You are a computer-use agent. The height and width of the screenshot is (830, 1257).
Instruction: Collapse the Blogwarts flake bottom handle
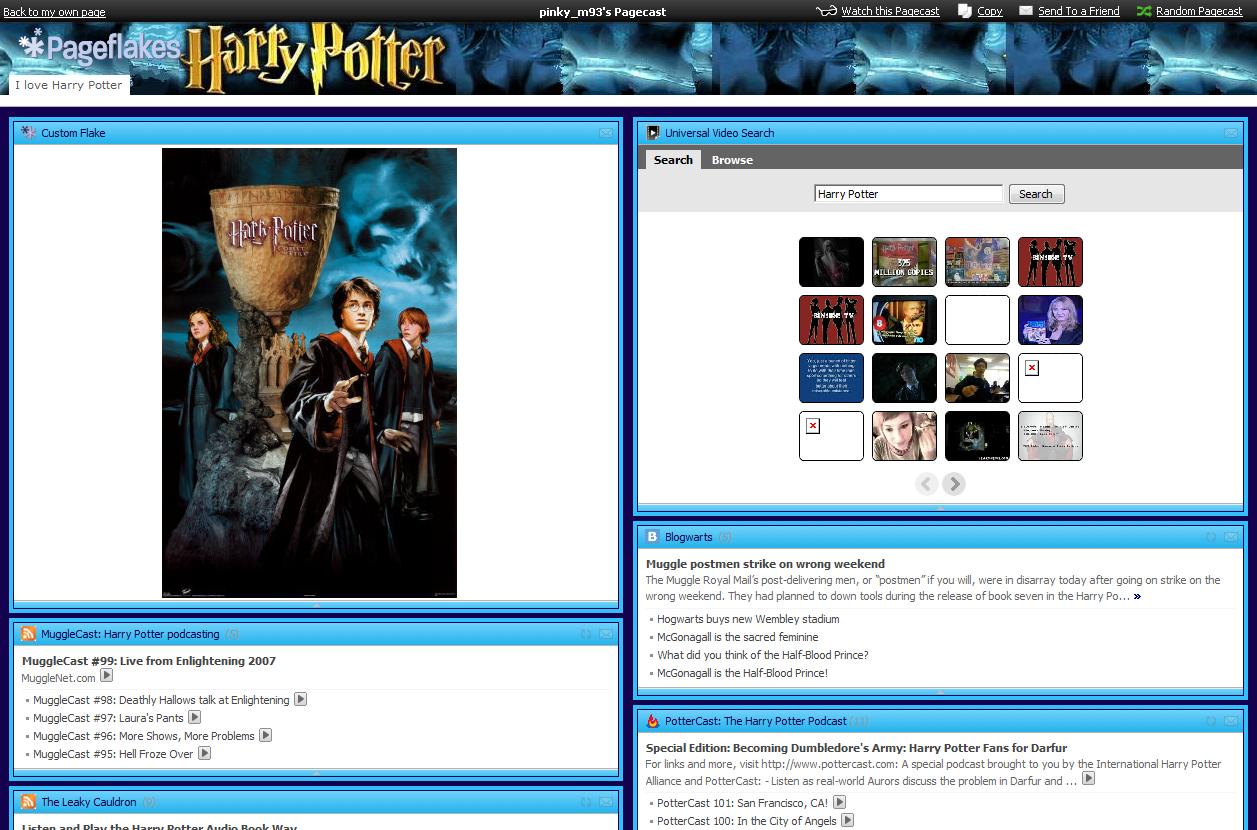pyautogui.click(x=940, y=692)
